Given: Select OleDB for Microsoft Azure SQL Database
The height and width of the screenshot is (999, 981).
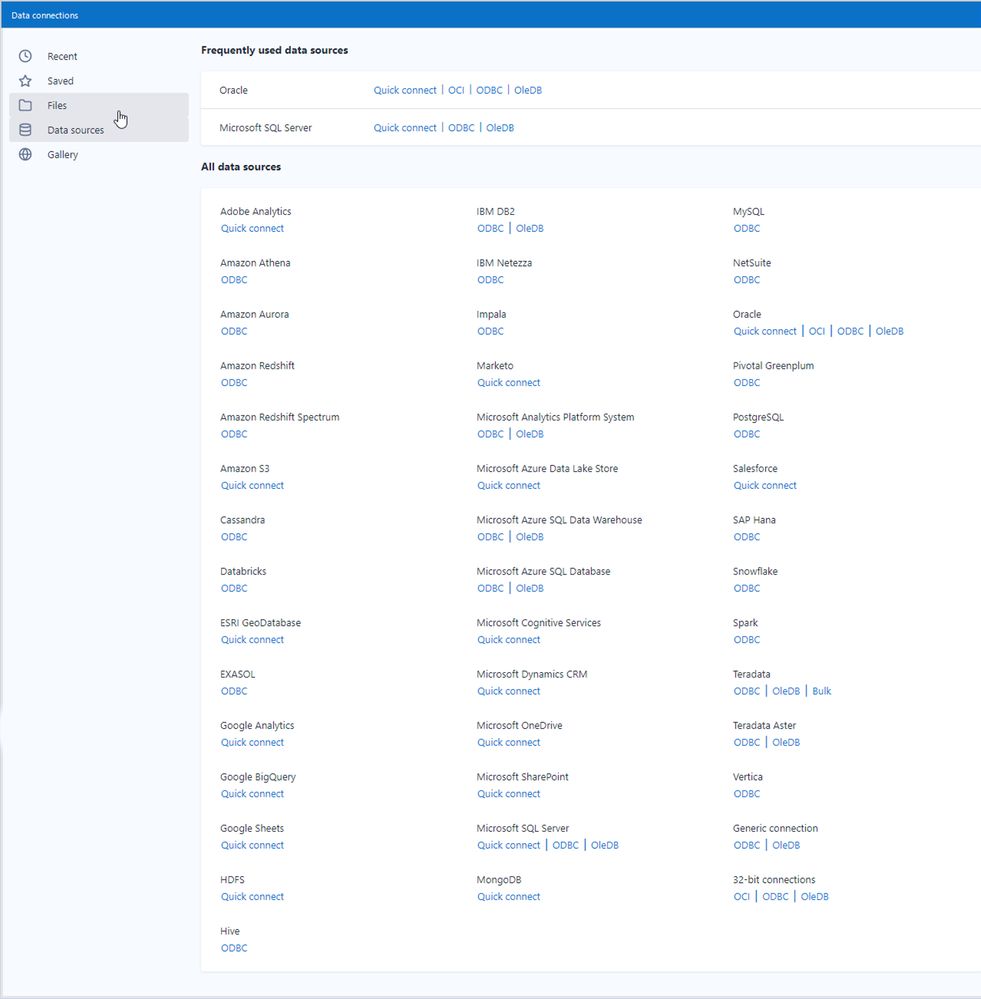Looking at the screenshot, I should click(x=529, y=589).
